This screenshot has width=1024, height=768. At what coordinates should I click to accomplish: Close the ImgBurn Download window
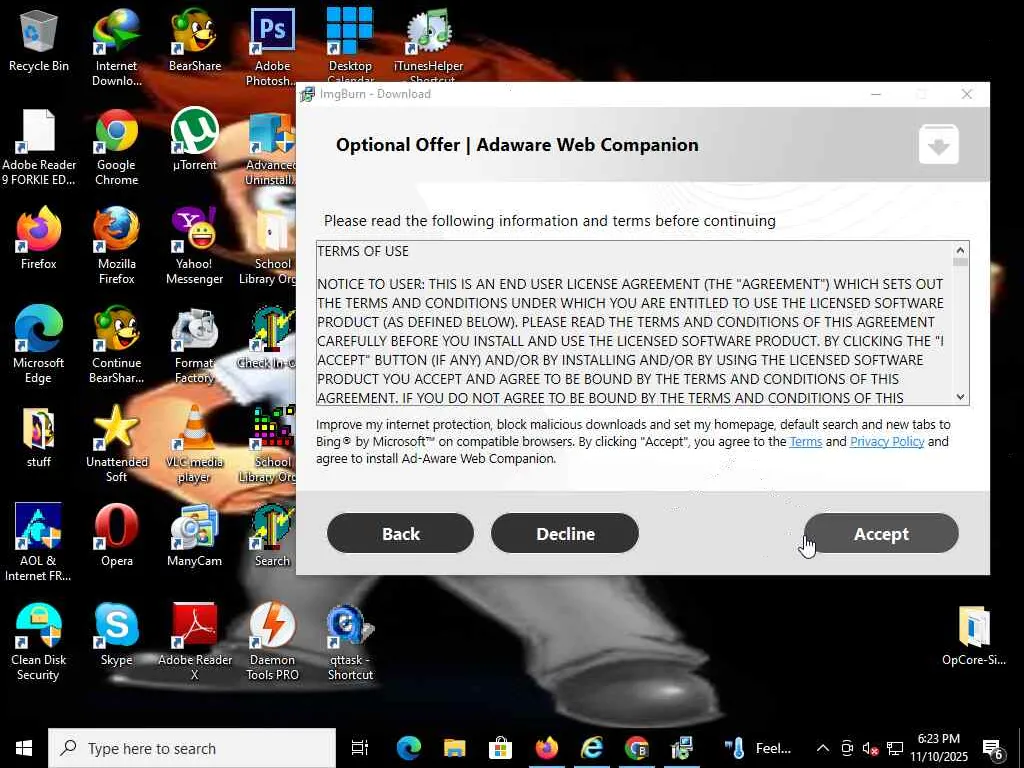(x=967, y=94)
